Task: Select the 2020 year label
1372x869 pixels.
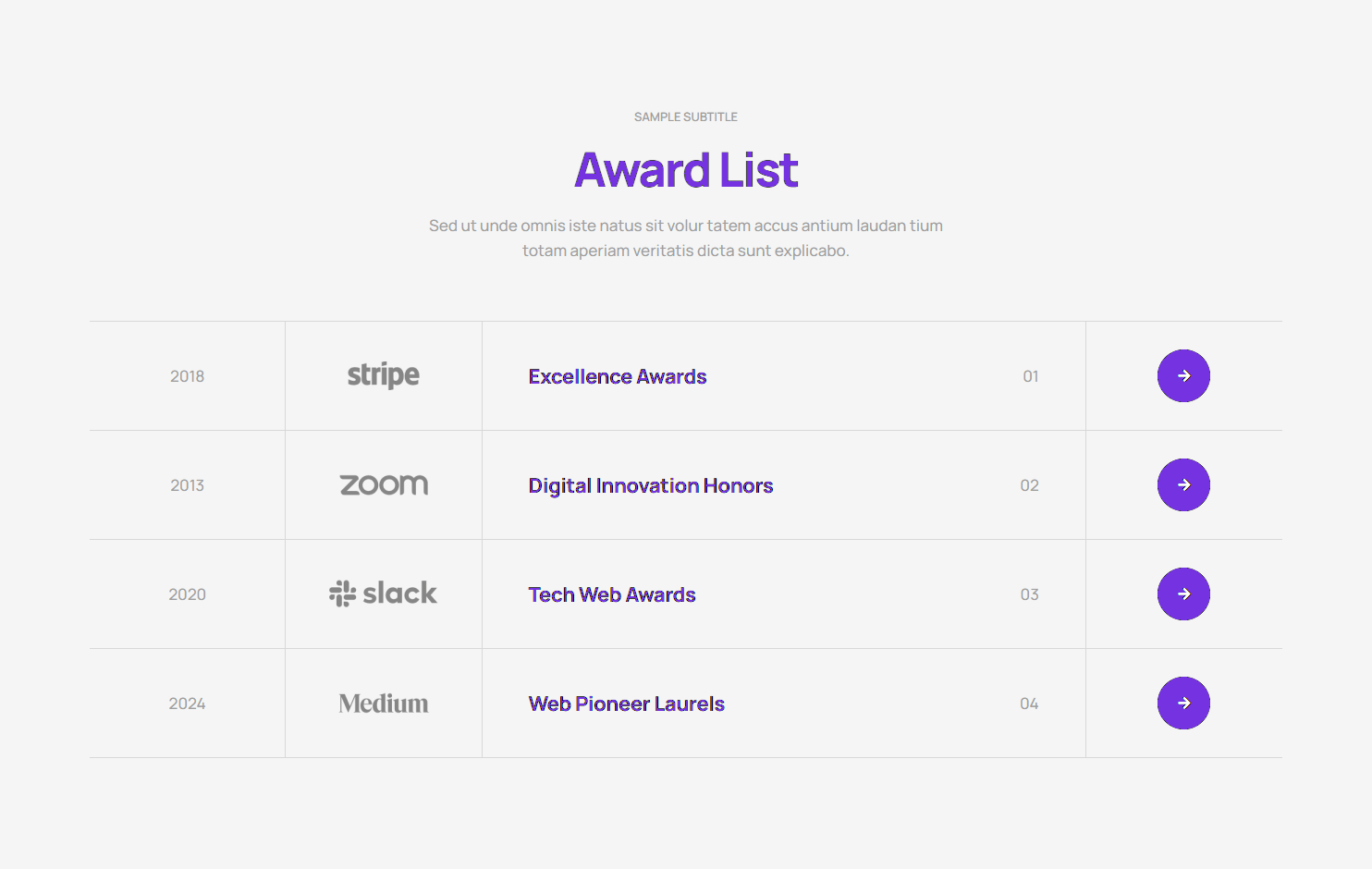Action: [x=187, y=594]
